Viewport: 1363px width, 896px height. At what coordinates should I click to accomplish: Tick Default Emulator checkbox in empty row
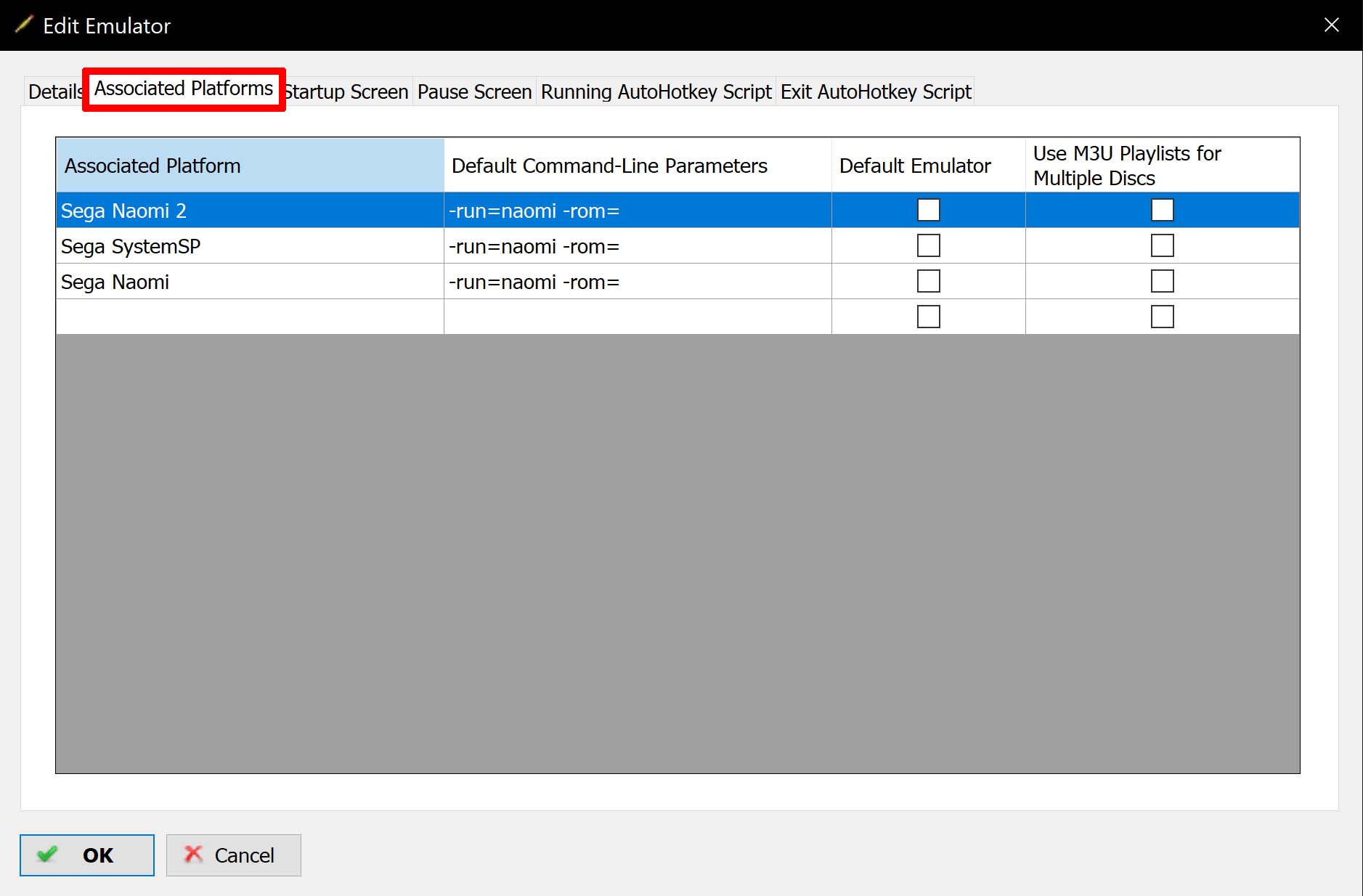[928, 317]
